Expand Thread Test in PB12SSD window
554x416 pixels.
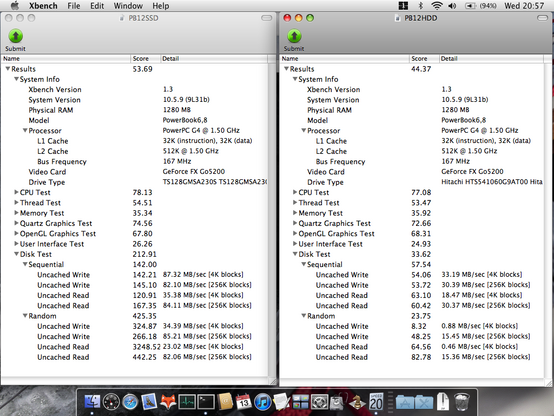tap(16, 202)
